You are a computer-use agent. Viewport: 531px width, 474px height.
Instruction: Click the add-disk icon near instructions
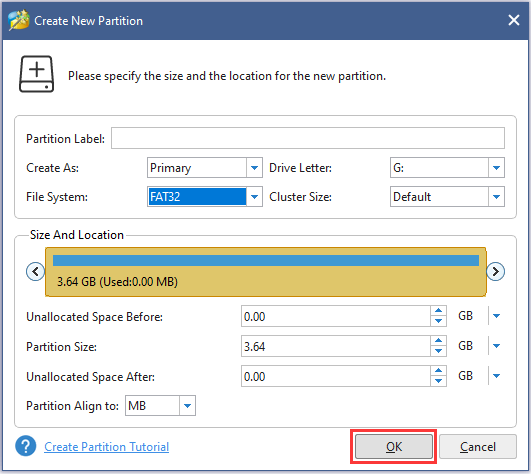[37, 74]
